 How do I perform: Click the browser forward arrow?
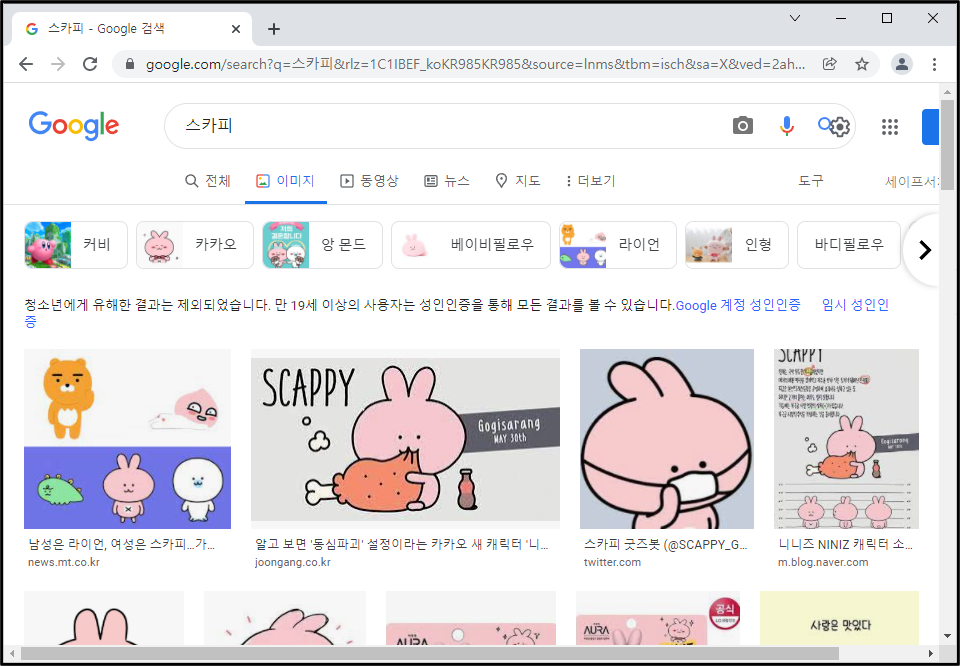click(58, 64)
